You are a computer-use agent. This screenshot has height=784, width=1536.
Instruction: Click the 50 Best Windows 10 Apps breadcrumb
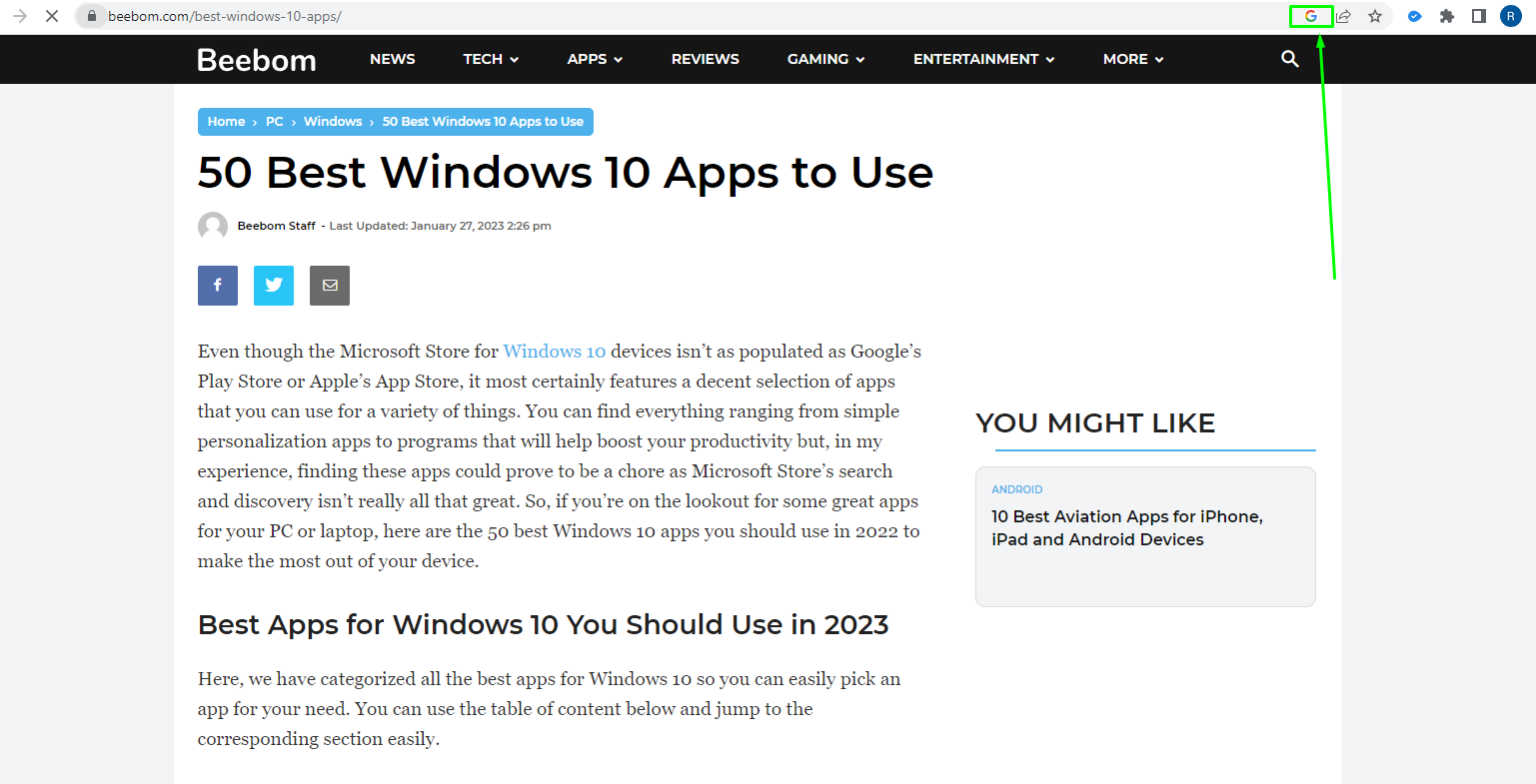[x=483, y=122]
